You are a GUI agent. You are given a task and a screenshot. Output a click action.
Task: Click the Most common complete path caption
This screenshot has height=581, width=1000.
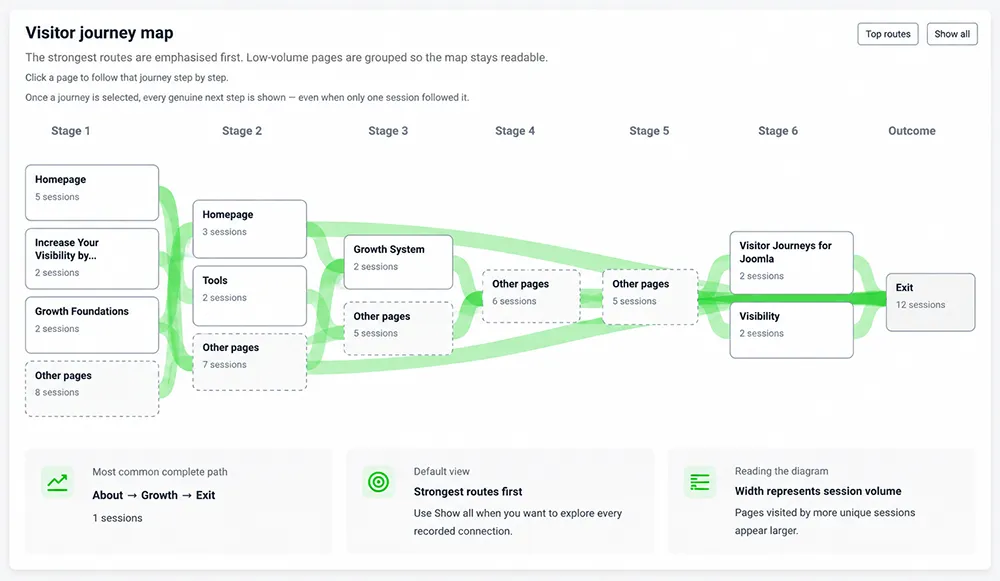tap(160, 472)
